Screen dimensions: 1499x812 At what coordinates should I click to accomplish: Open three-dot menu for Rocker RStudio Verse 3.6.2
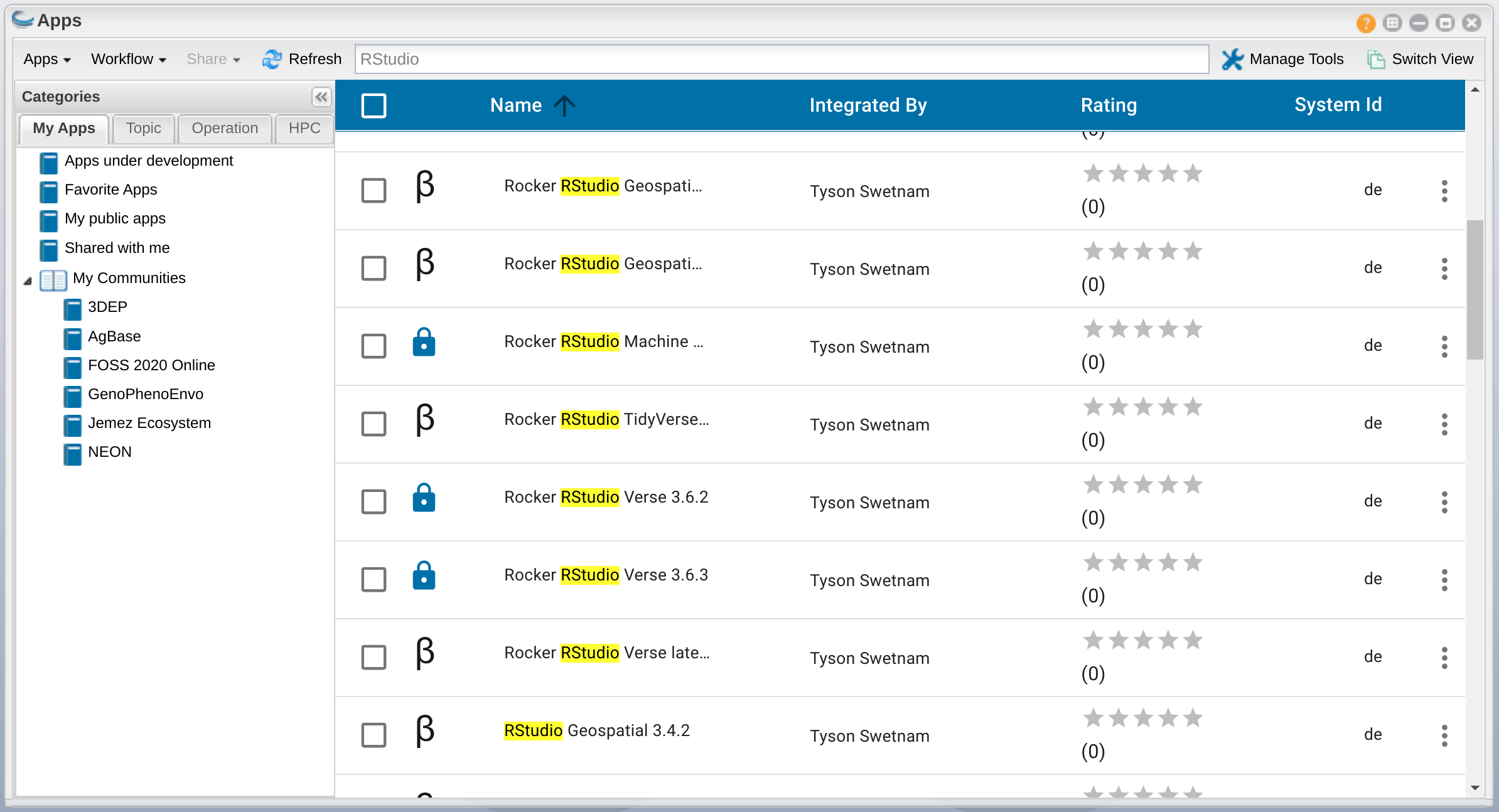1444,502
